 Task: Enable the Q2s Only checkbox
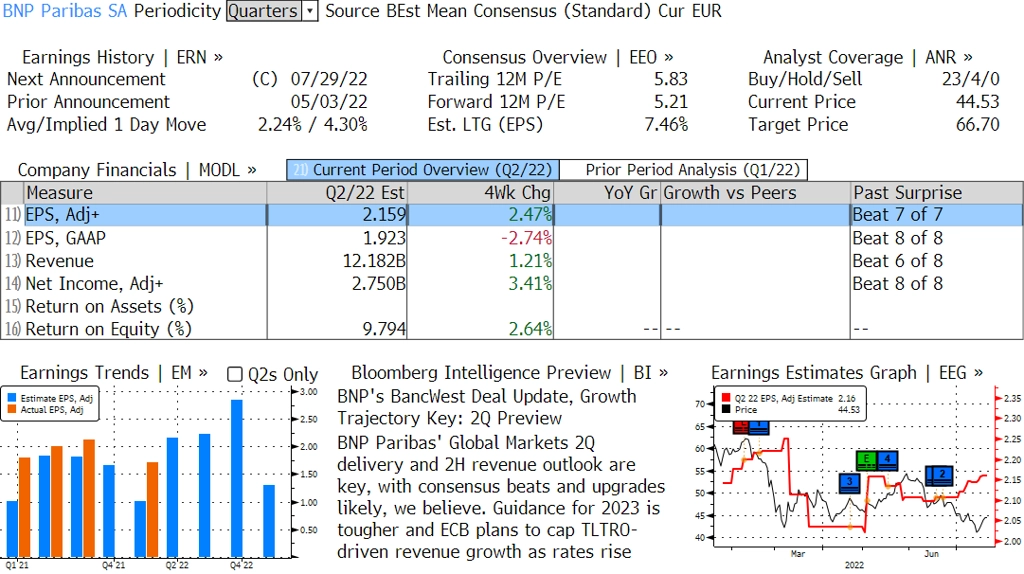(234, 374)
